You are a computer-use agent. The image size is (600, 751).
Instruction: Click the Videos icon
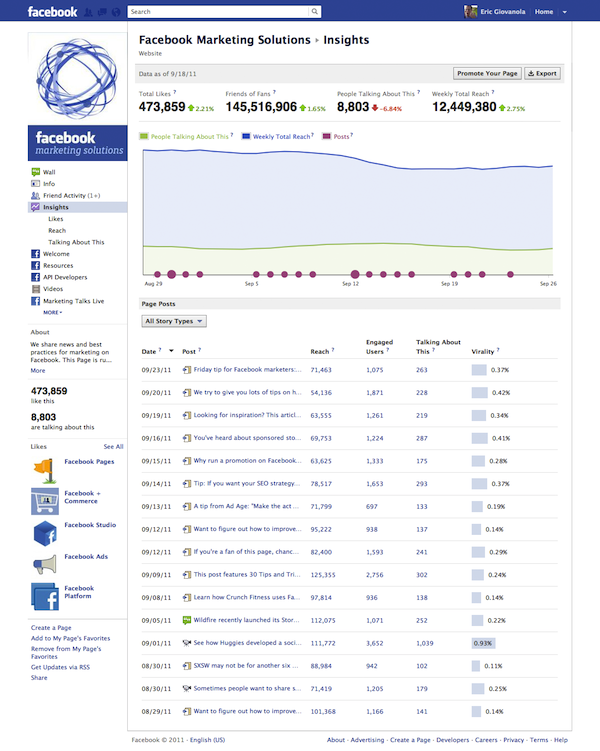(x=35, y=289)
